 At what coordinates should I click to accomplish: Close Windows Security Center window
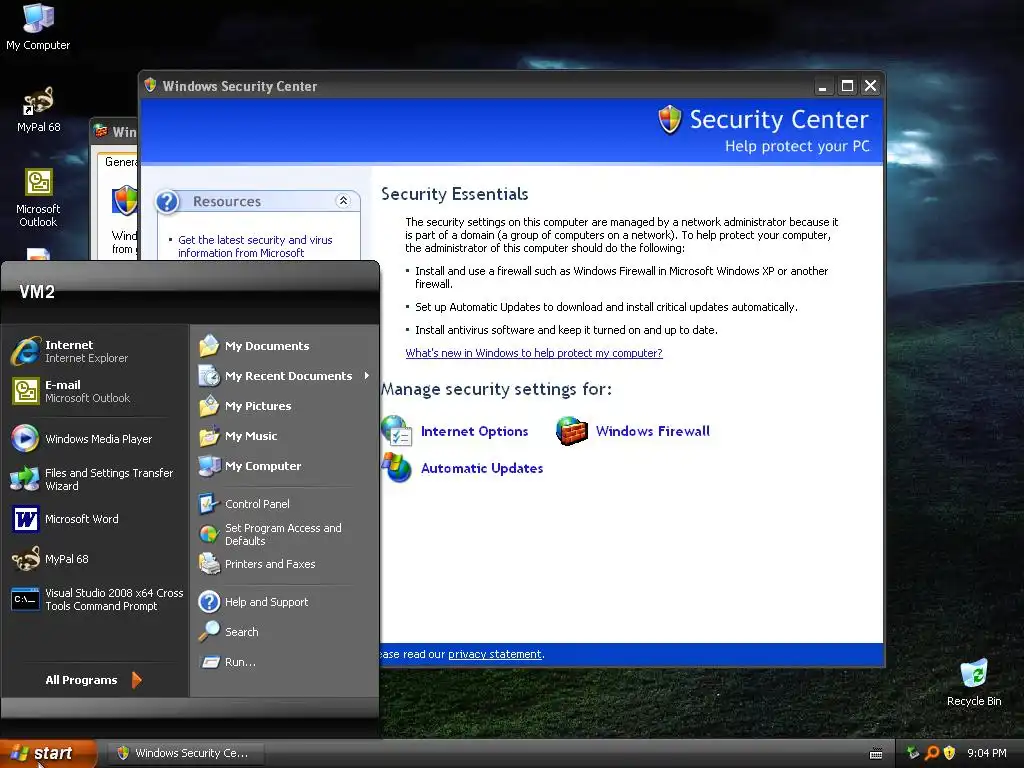(x=871, y=86)
